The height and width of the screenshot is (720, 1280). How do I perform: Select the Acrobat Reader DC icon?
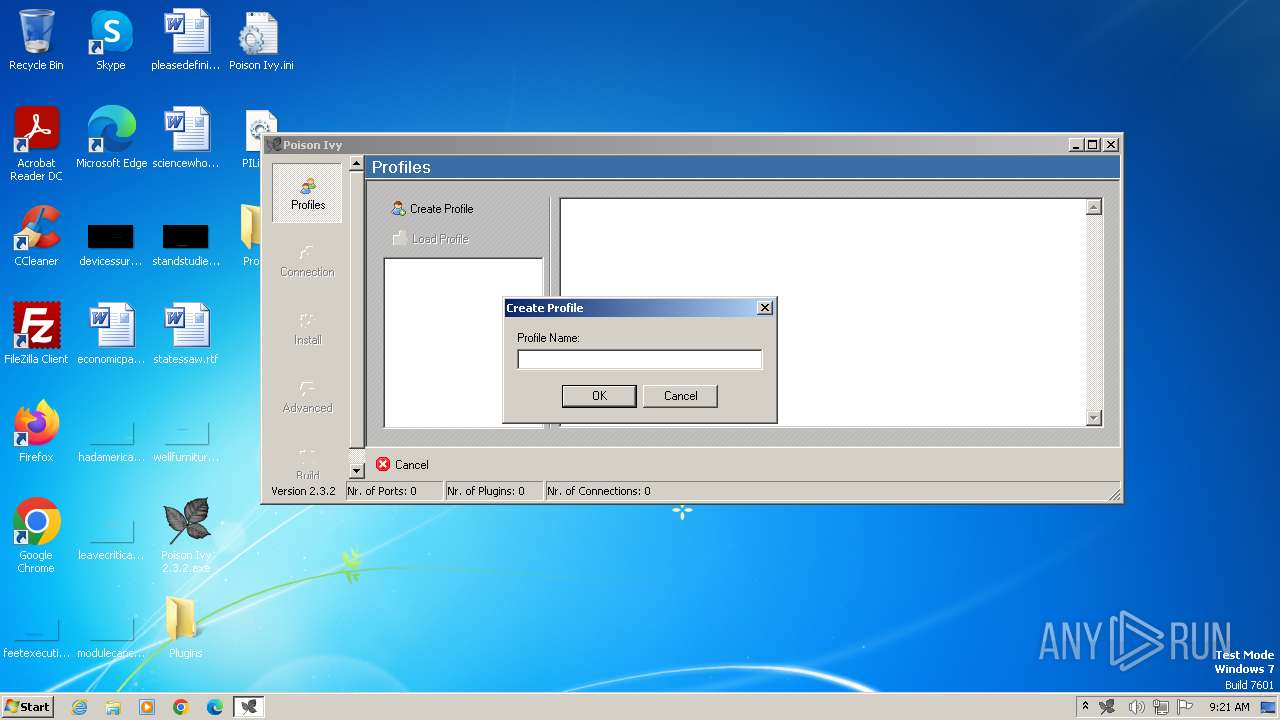(x=36, y=144)
